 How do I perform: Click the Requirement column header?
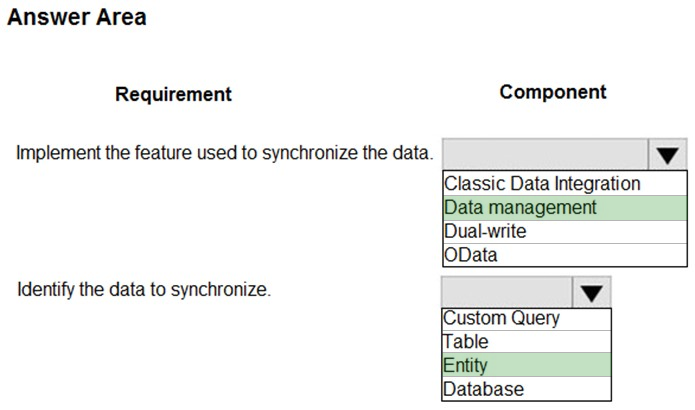coord(173,94)
